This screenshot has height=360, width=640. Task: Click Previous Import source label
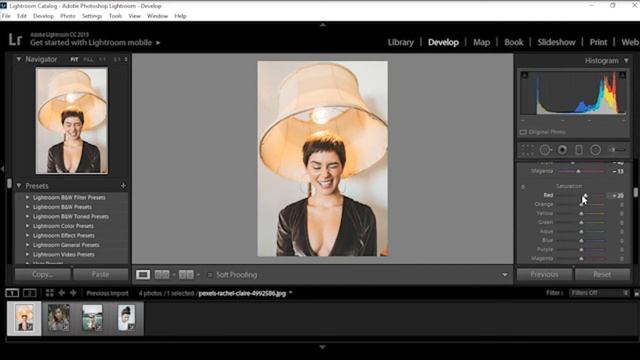(107, 293)
